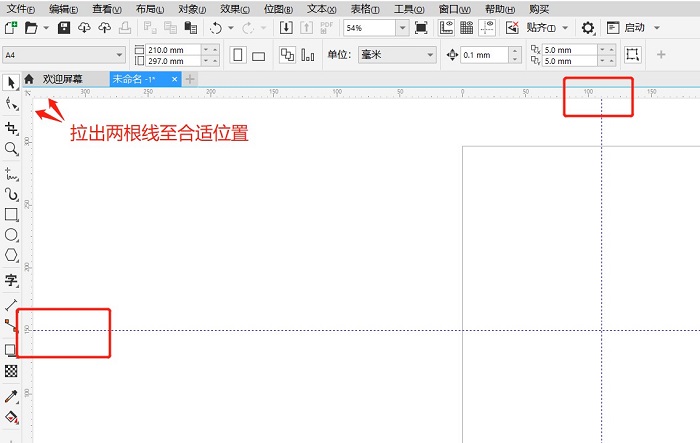Select the Ellipse tool
Screen dimensions: 700x443
[x=11, y=235]
